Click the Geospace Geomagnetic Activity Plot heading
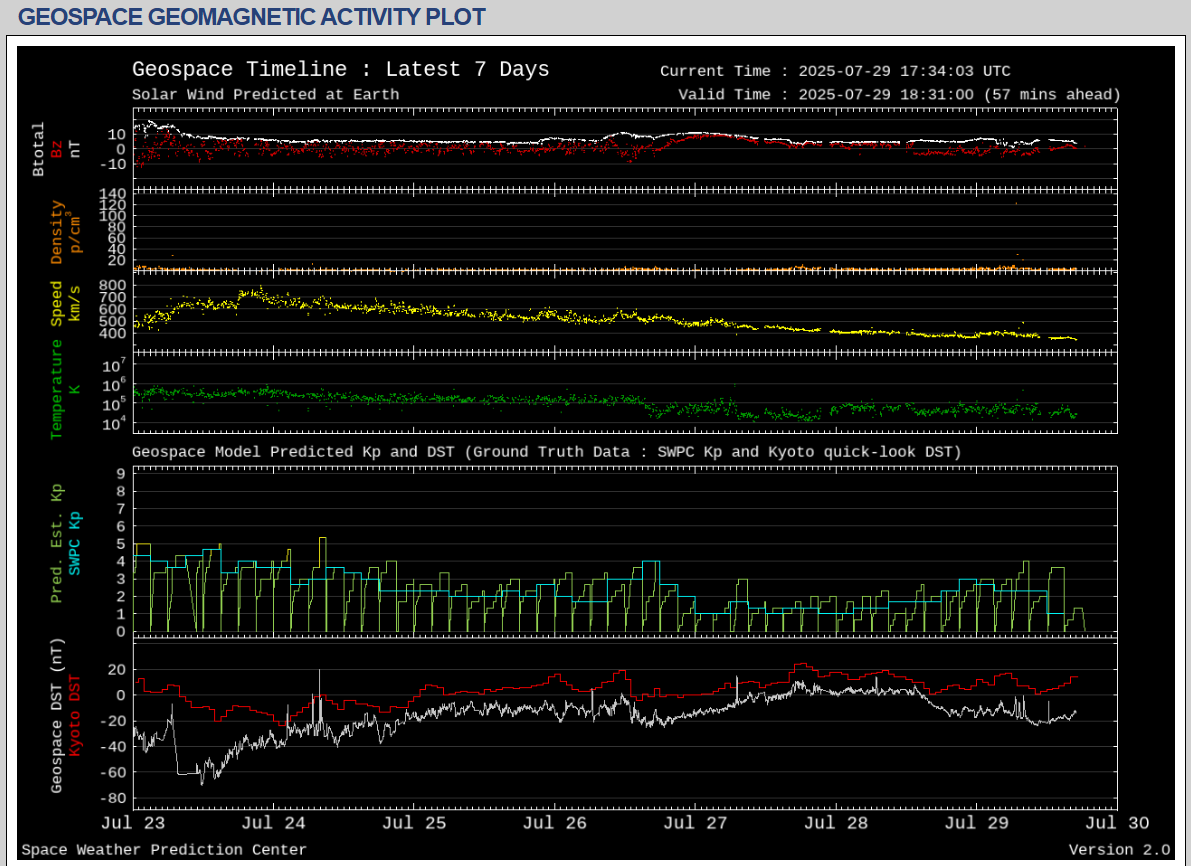 tap(252, 17)
